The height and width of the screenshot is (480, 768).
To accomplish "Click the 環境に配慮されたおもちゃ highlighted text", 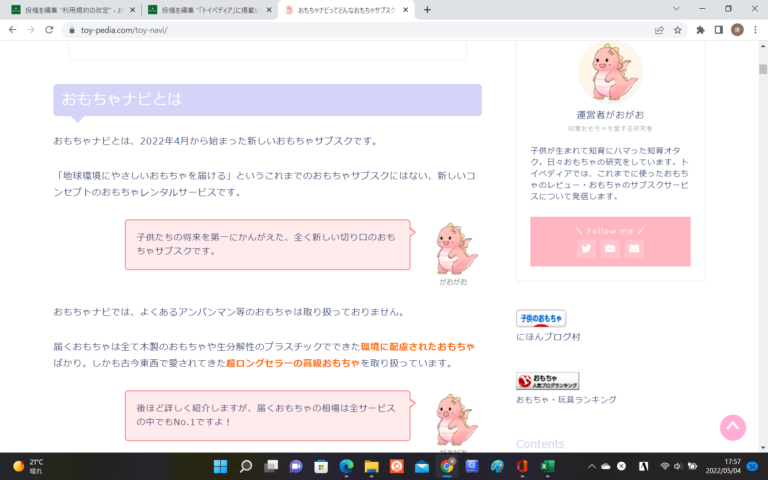I will 418,346.
